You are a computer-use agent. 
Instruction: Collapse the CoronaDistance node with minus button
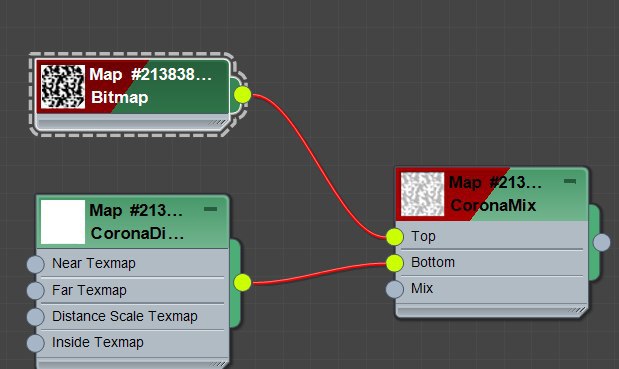210,209
